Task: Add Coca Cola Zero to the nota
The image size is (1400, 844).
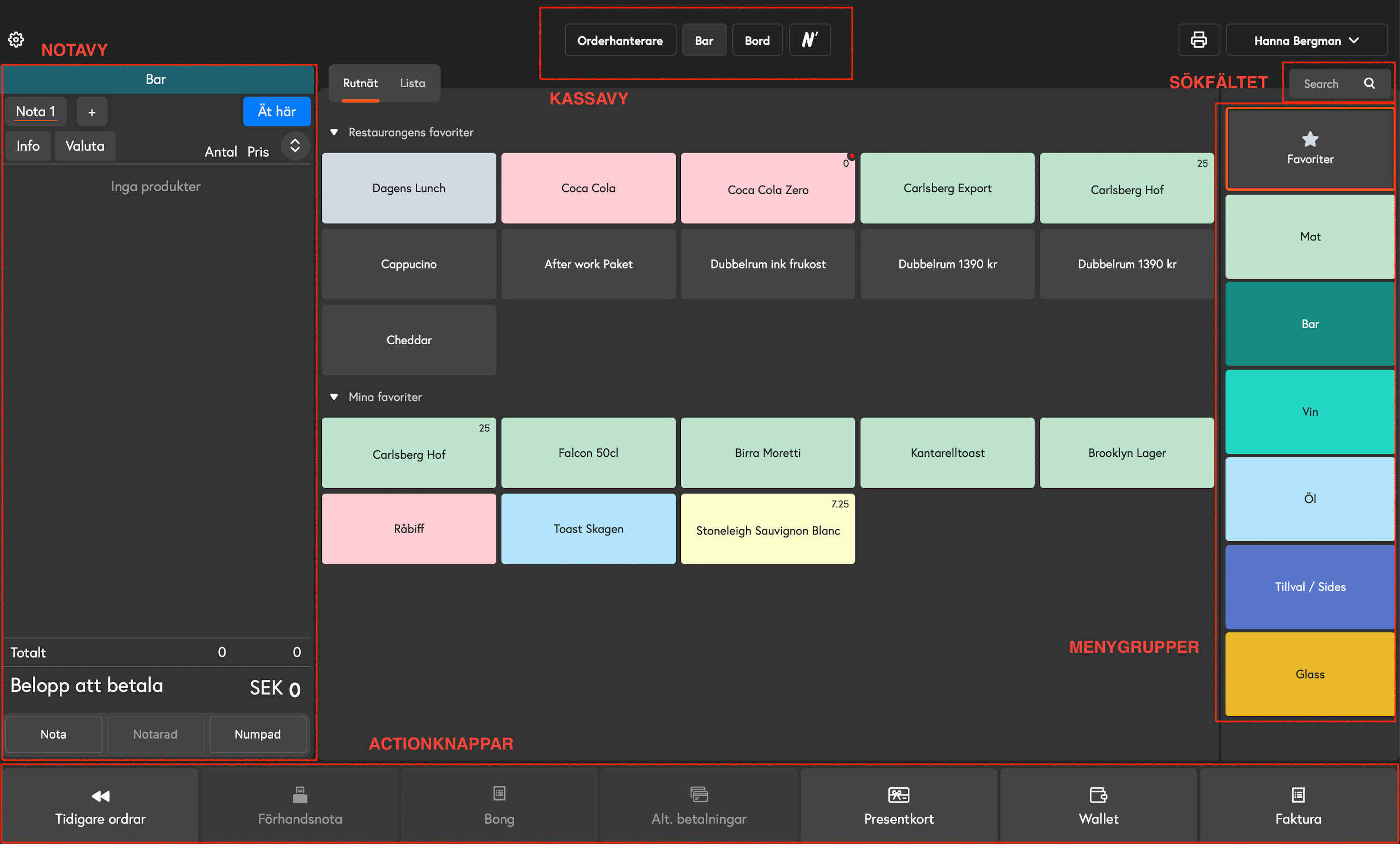Action: 768,188
